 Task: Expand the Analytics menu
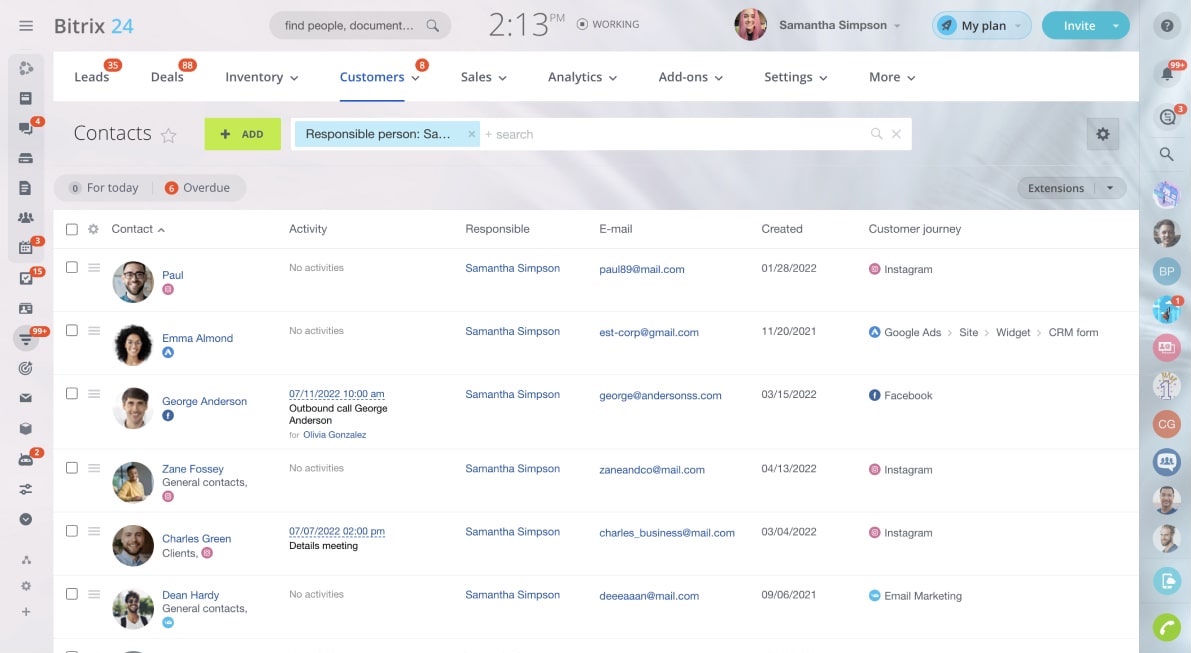pos(582,77)
